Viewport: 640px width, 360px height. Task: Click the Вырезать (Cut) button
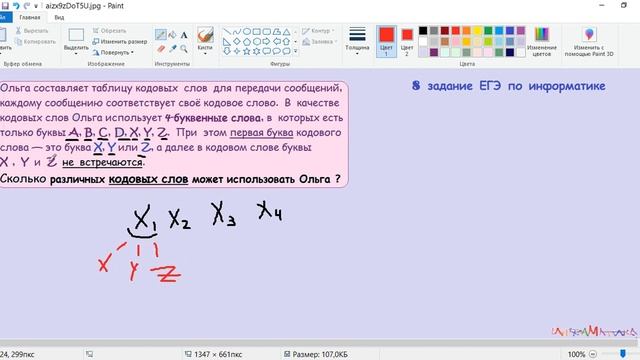tap(32, 31)
